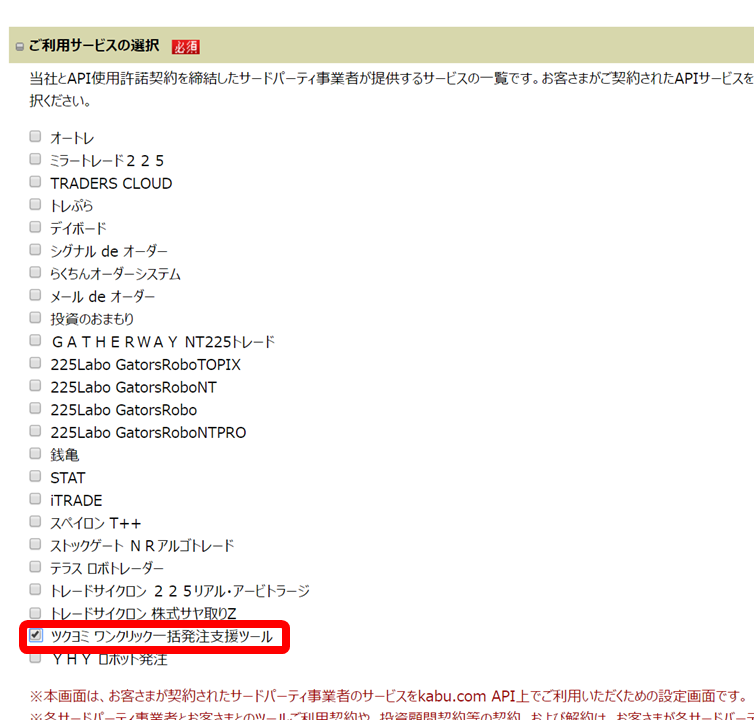Click the ツクヨミ ワンクリック一括発注支援ツール label
The image size is (754, 720).
pos(162,637)
